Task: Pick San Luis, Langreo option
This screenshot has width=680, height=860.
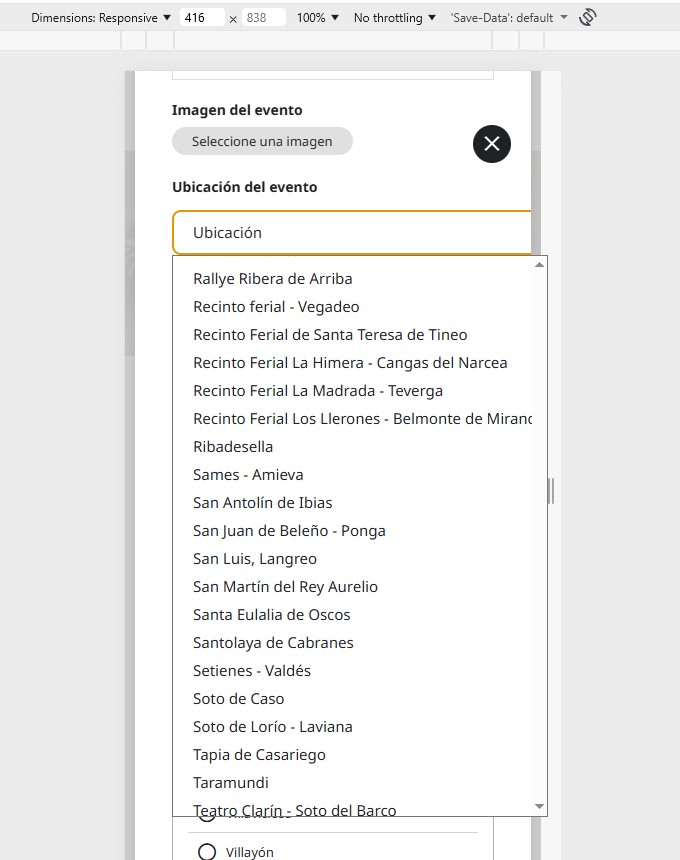Action: 255,559
